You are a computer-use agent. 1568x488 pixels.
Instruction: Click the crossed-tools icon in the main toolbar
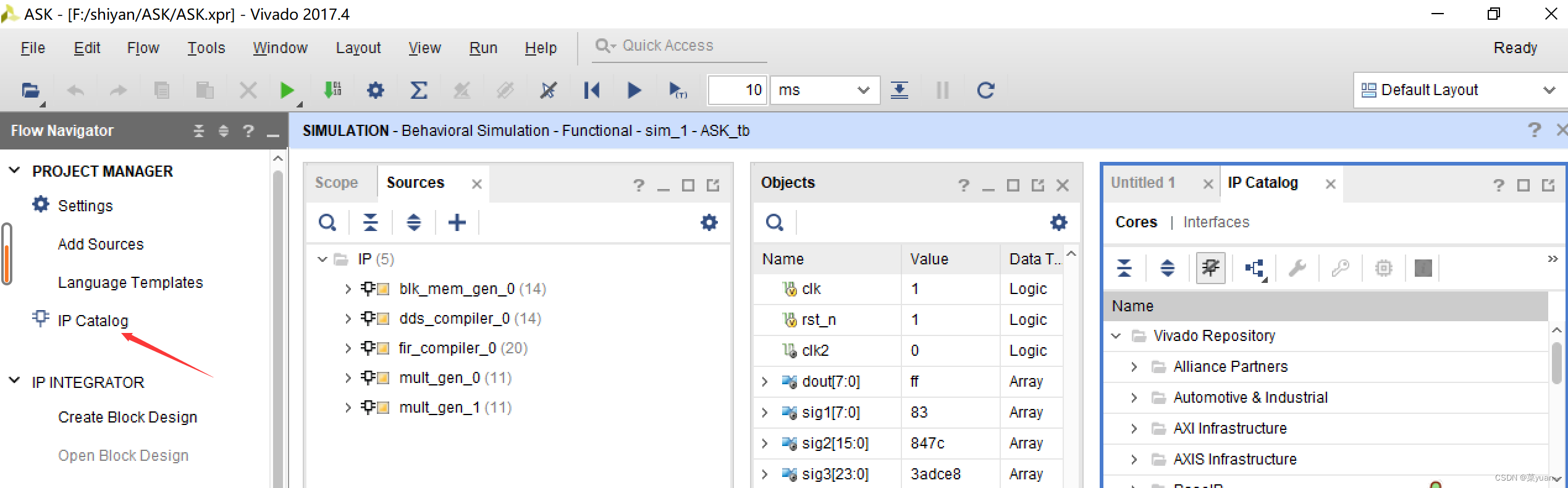(548, 91)
